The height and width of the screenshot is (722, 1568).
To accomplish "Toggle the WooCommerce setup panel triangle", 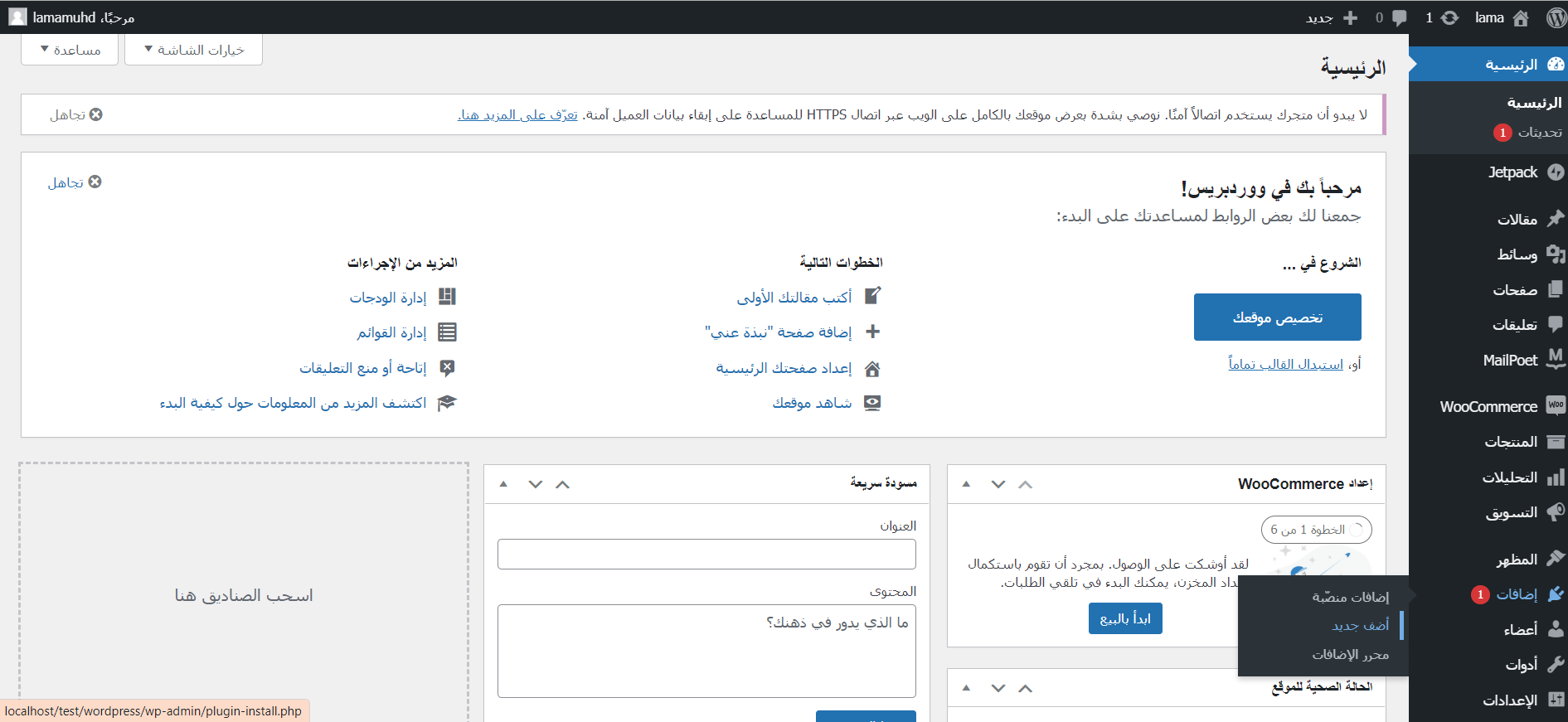I will pyautogui.click(x=966, y=484).
